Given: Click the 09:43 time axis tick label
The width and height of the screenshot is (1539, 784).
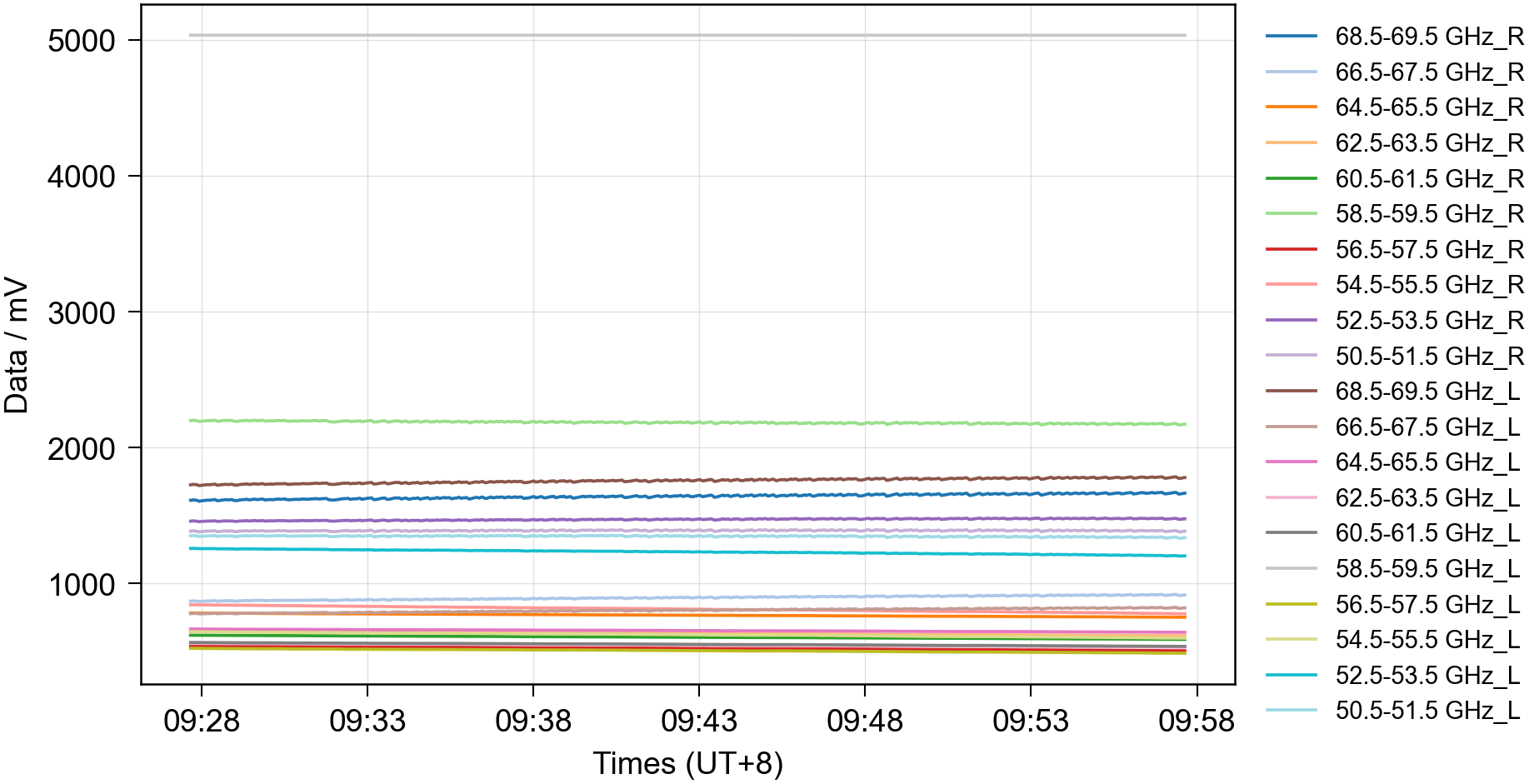Looking at the screenshot, I should (698, 721).
